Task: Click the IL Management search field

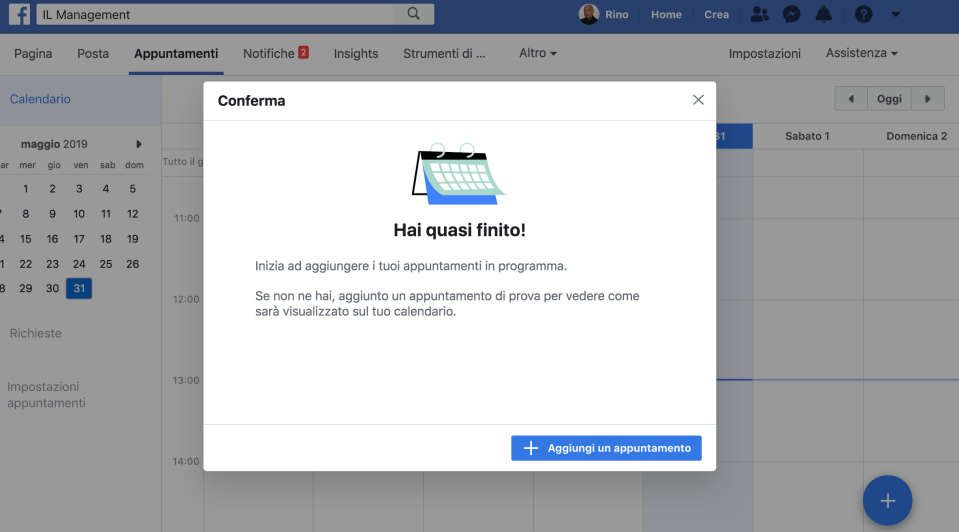Action: click(x=220, y=15)
